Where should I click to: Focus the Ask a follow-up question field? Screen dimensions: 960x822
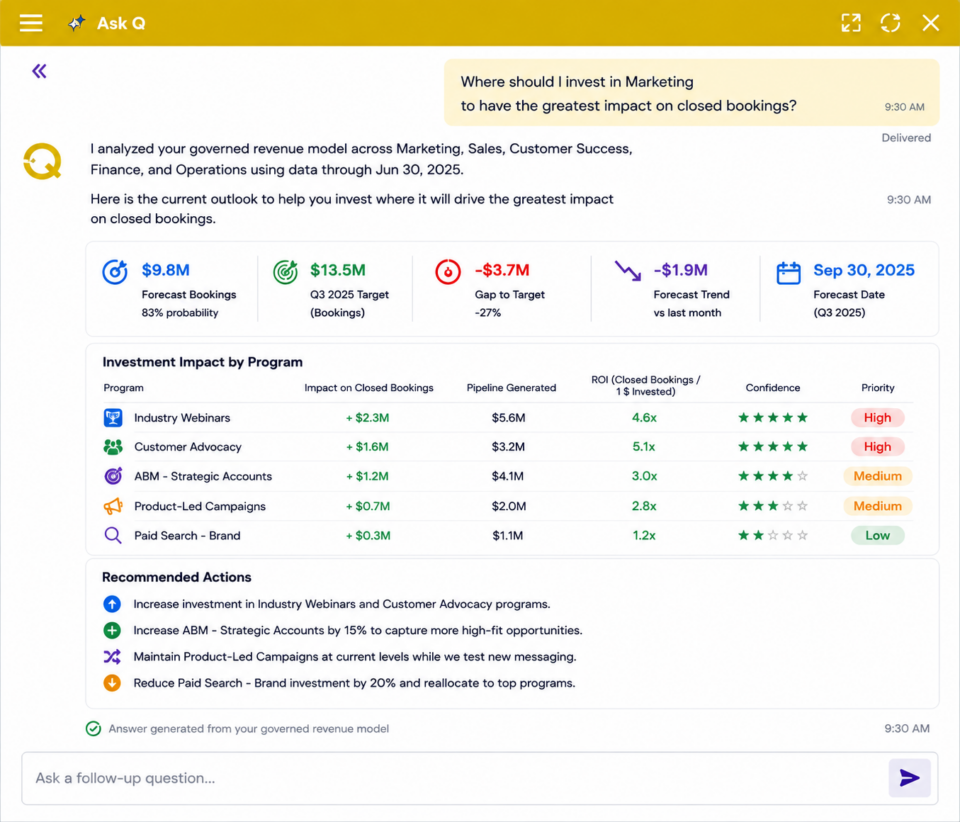(x=454, y=778)
